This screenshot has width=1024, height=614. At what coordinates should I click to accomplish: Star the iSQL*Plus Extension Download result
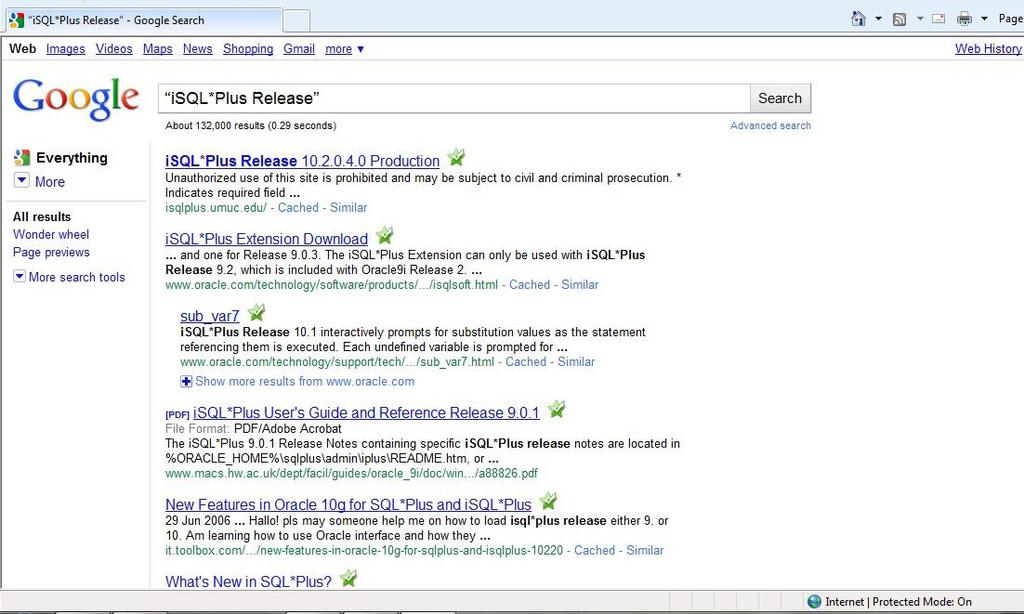[384, 235]
